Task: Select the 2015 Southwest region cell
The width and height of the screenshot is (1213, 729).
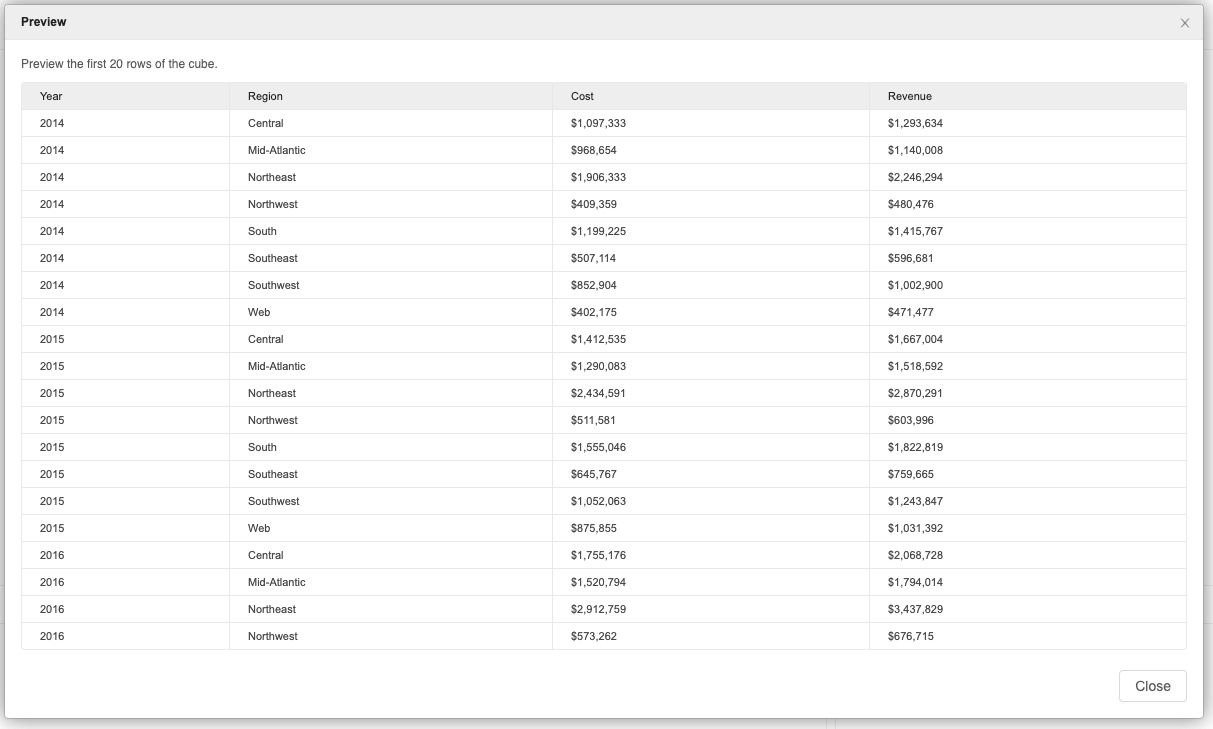Action: pyautogui.click(x=274, y=501)
